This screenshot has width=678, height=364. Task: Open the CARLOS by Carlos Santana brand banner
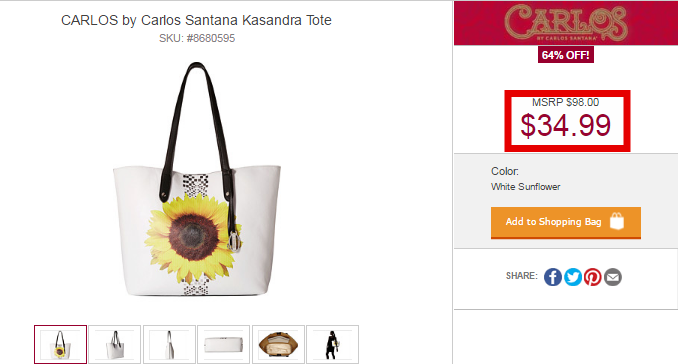point(566,23)
